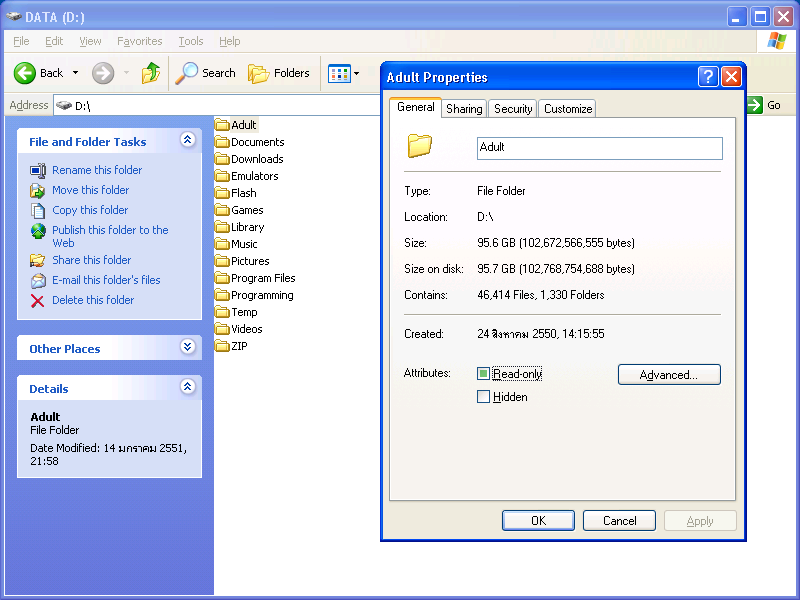The height and width of the screenshot is (600, 800).
Task: Open the Edit menu
Action: pyautogui.click(x=54, y=41)
